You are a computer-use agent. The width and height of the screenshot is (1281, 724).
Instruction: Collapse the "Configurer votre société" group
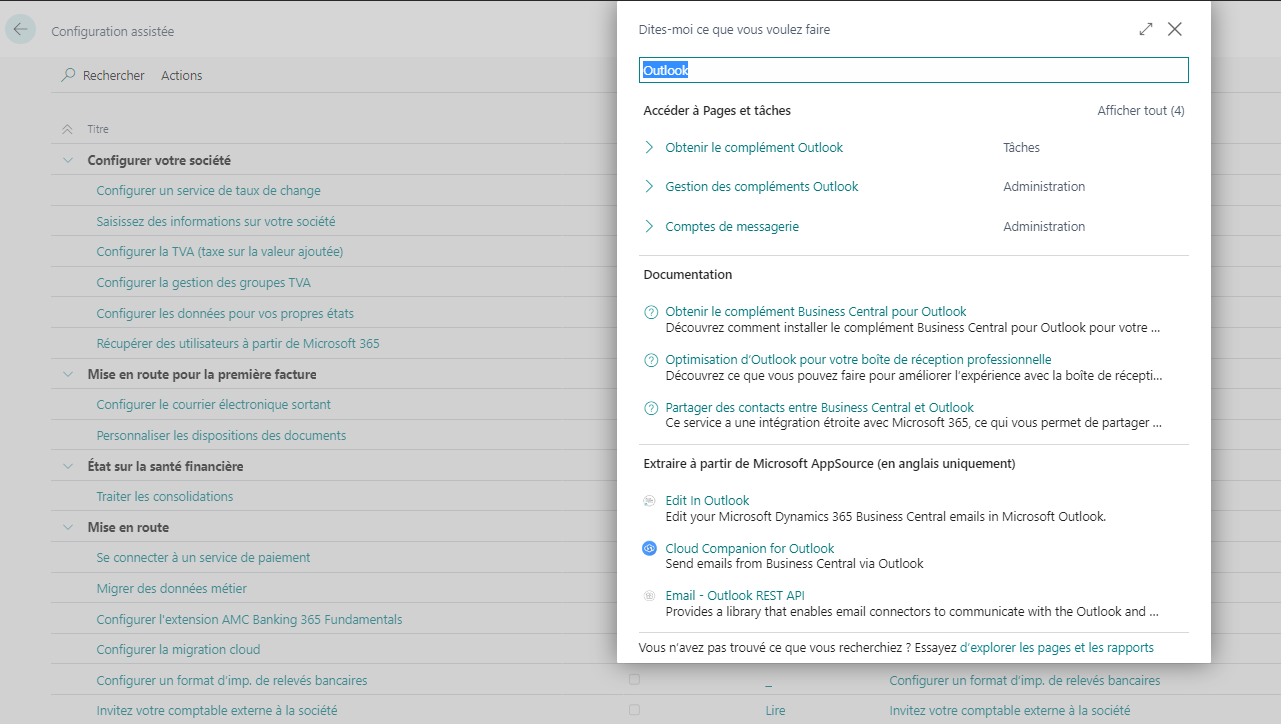coord(68,160)
